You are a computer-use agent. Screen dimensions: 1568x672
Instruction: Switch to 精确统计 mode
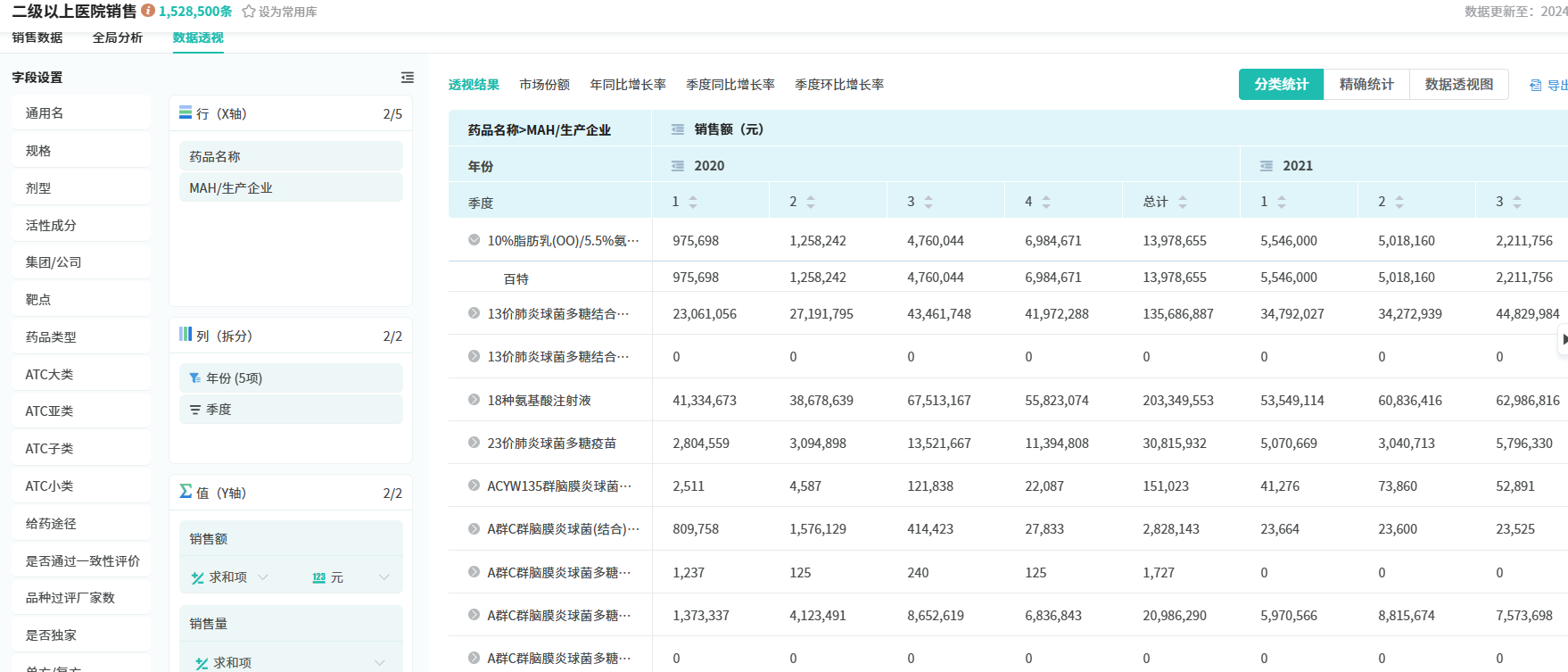(x=1366, y=84)
